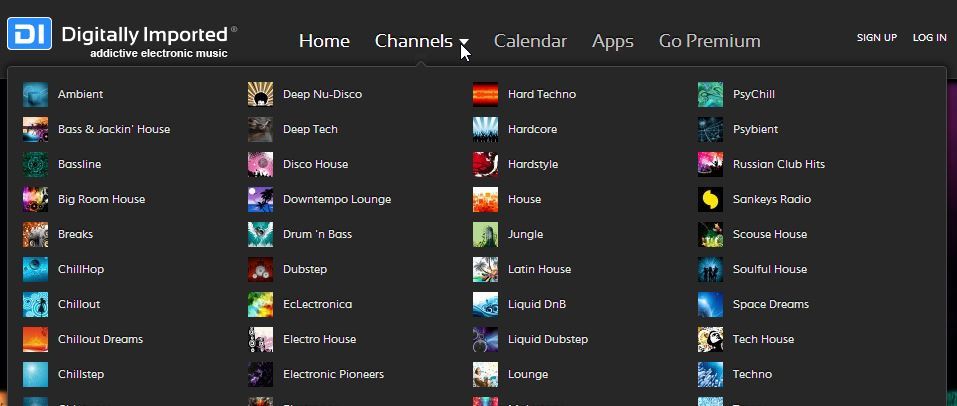Click the Soulful House channel thumbnail
This screenshot has width=957, height=406.
[710, 269]
